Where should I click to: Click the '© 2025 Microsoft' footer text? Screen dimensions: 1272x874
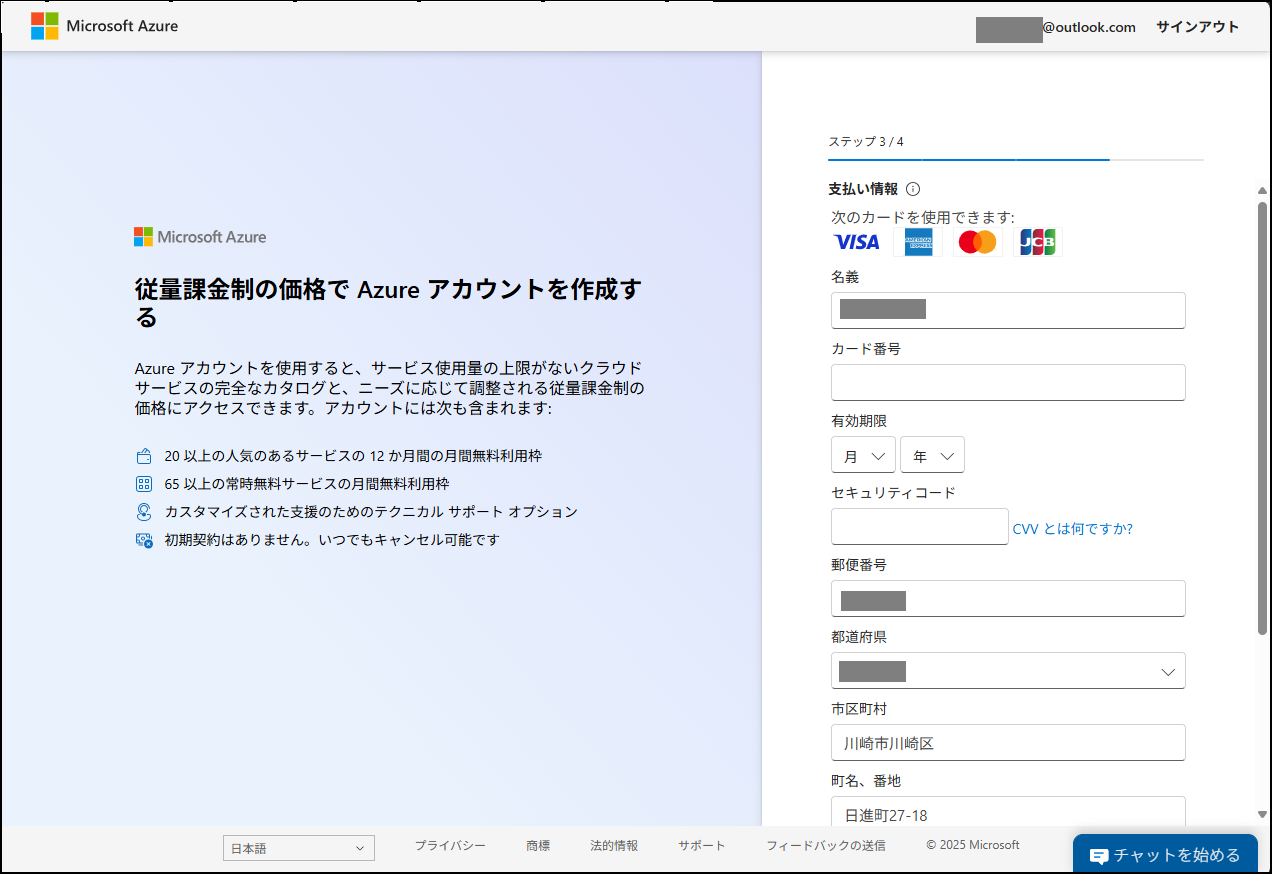click(973, 845)
